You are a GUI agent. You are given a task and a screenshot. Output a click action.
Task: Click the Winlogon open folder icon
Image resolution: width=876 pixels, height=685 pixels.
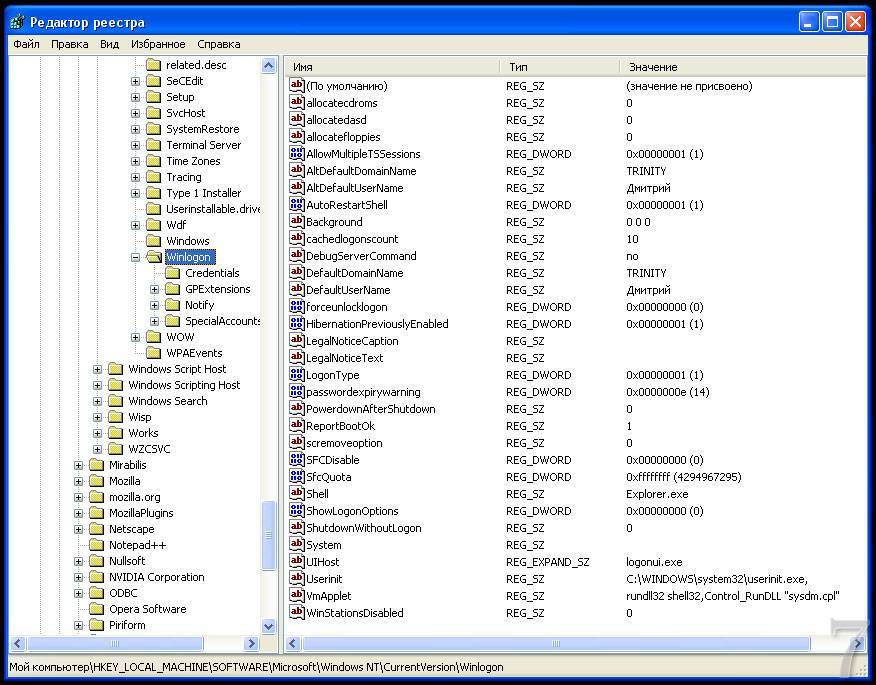click(153, 257)
